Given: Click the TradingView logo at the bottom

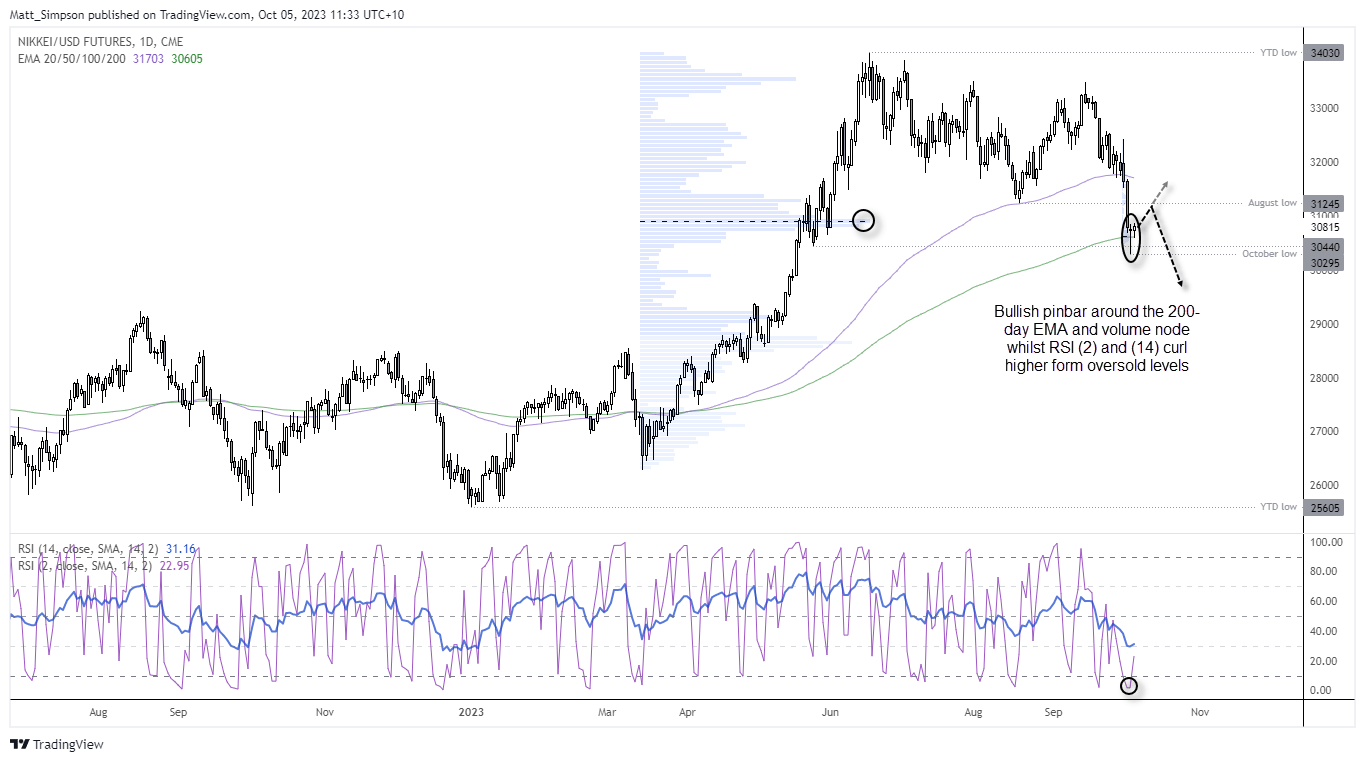Looking at the screenshot, I should [x=57, y=744].
